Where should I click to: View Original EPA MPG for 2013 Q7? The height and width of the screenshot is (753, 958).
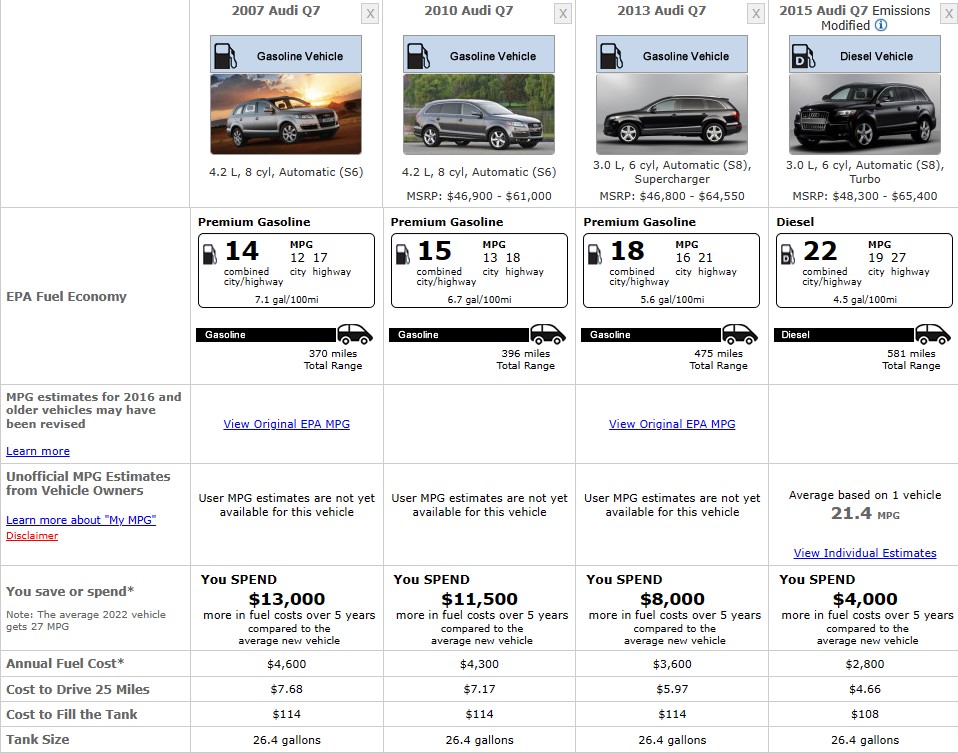672,424
